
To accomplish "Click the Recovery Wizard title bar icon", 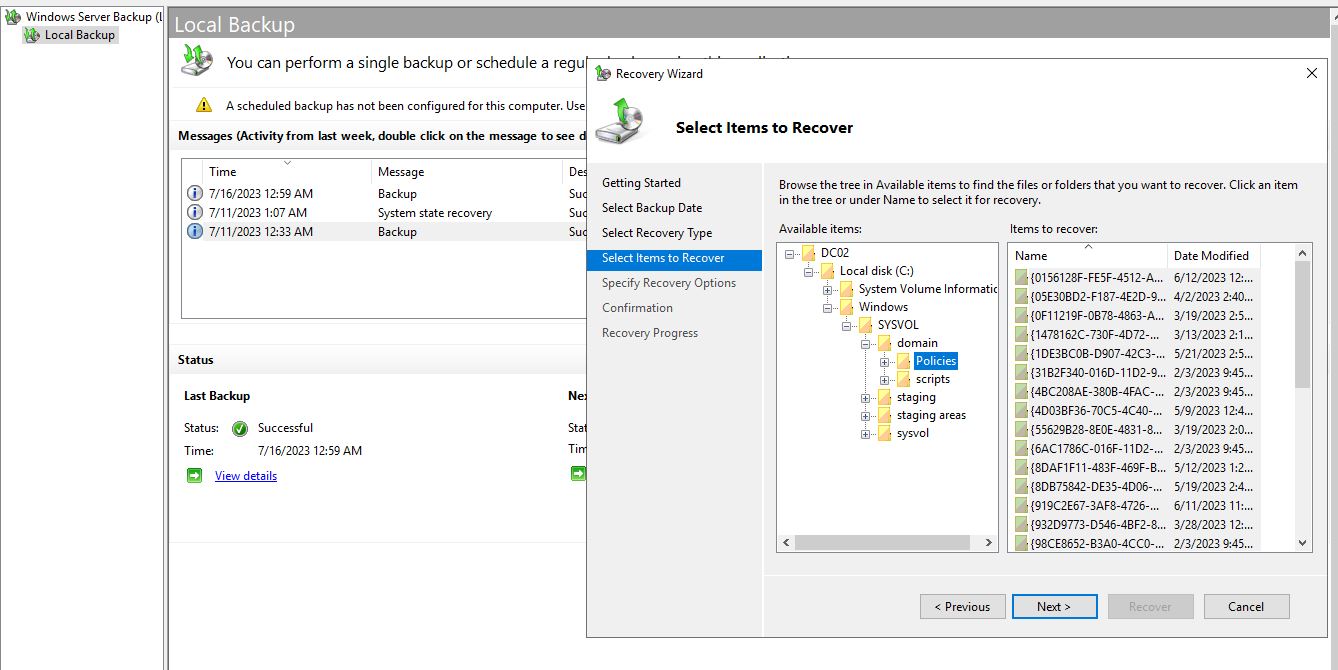I will [603, 73].
